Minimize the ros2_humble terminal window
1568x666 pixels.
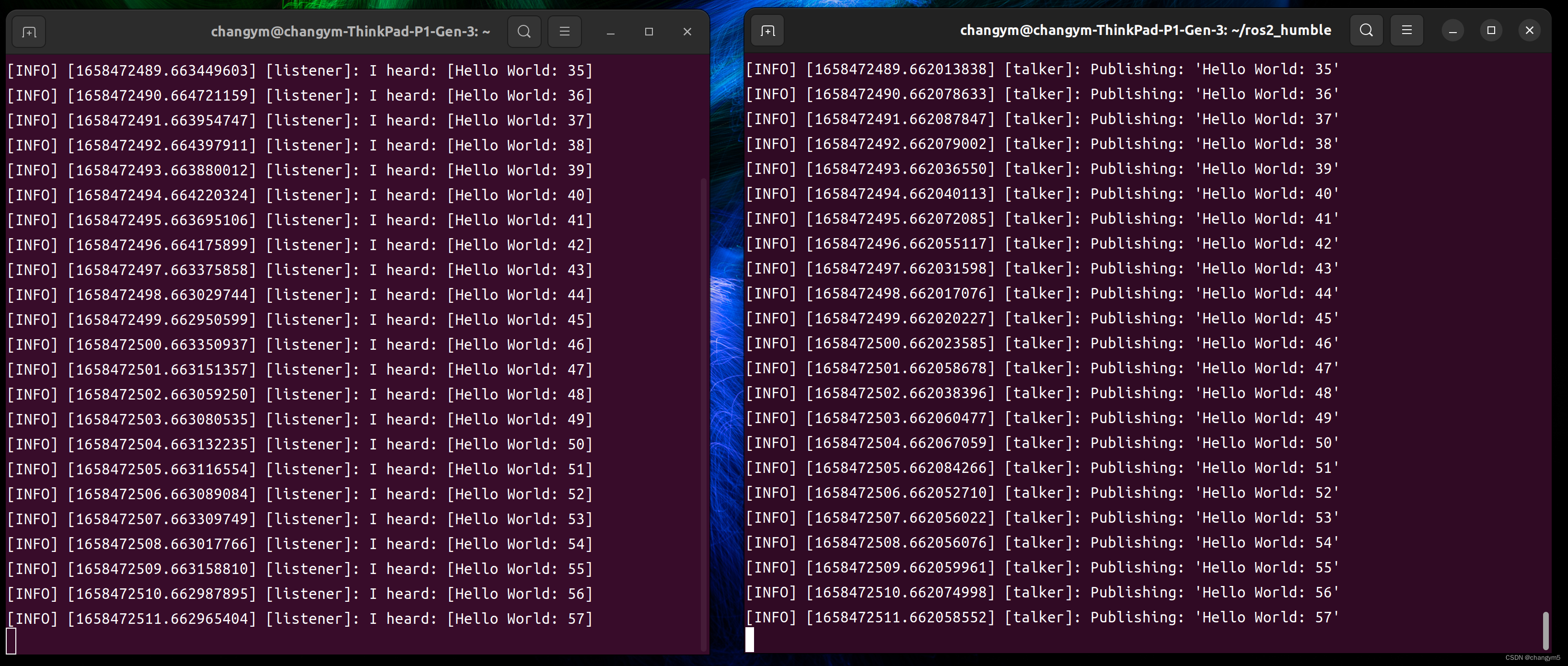(x=1453, y=30)
